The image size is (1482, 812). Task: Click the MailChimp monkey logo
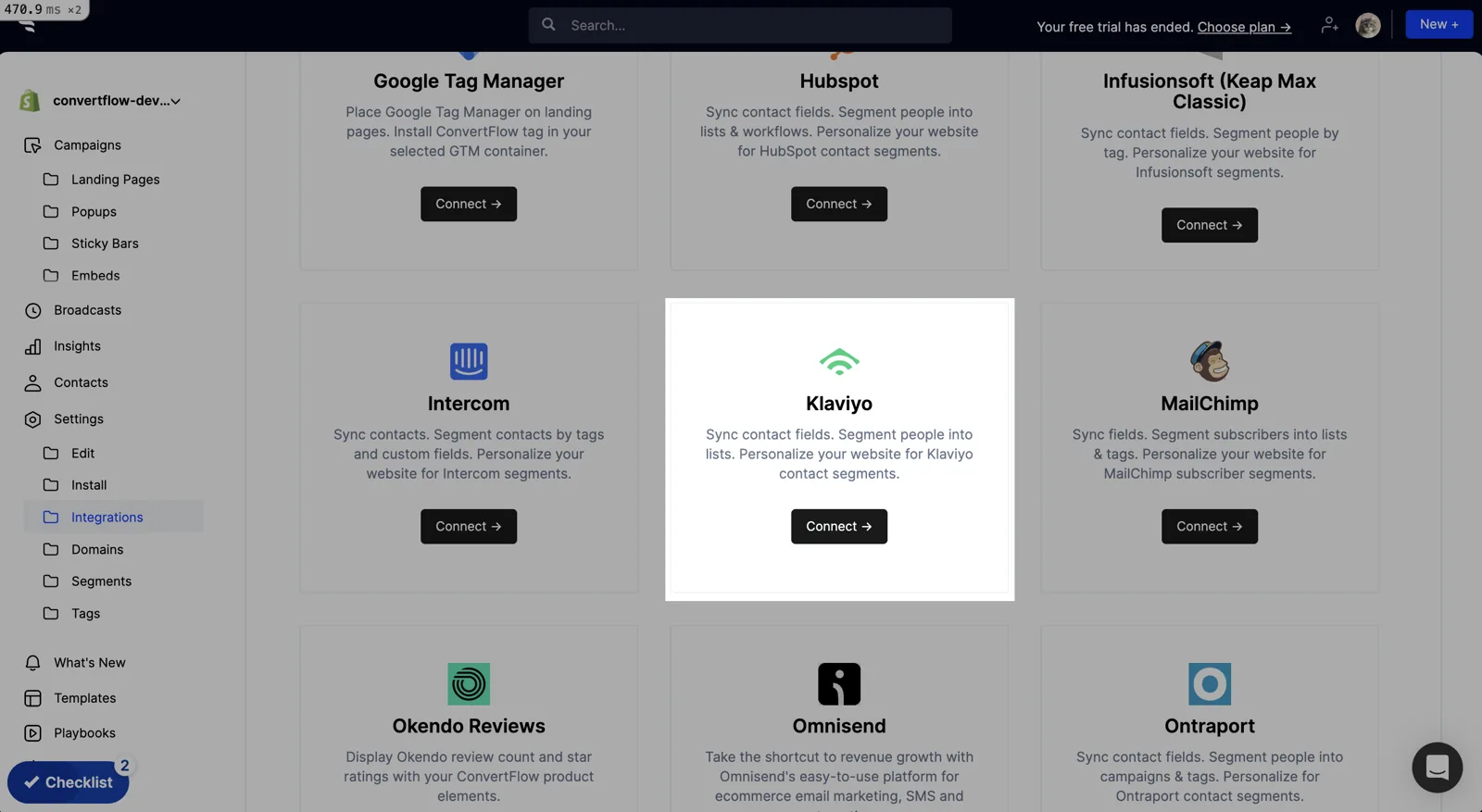(1210, 361)
